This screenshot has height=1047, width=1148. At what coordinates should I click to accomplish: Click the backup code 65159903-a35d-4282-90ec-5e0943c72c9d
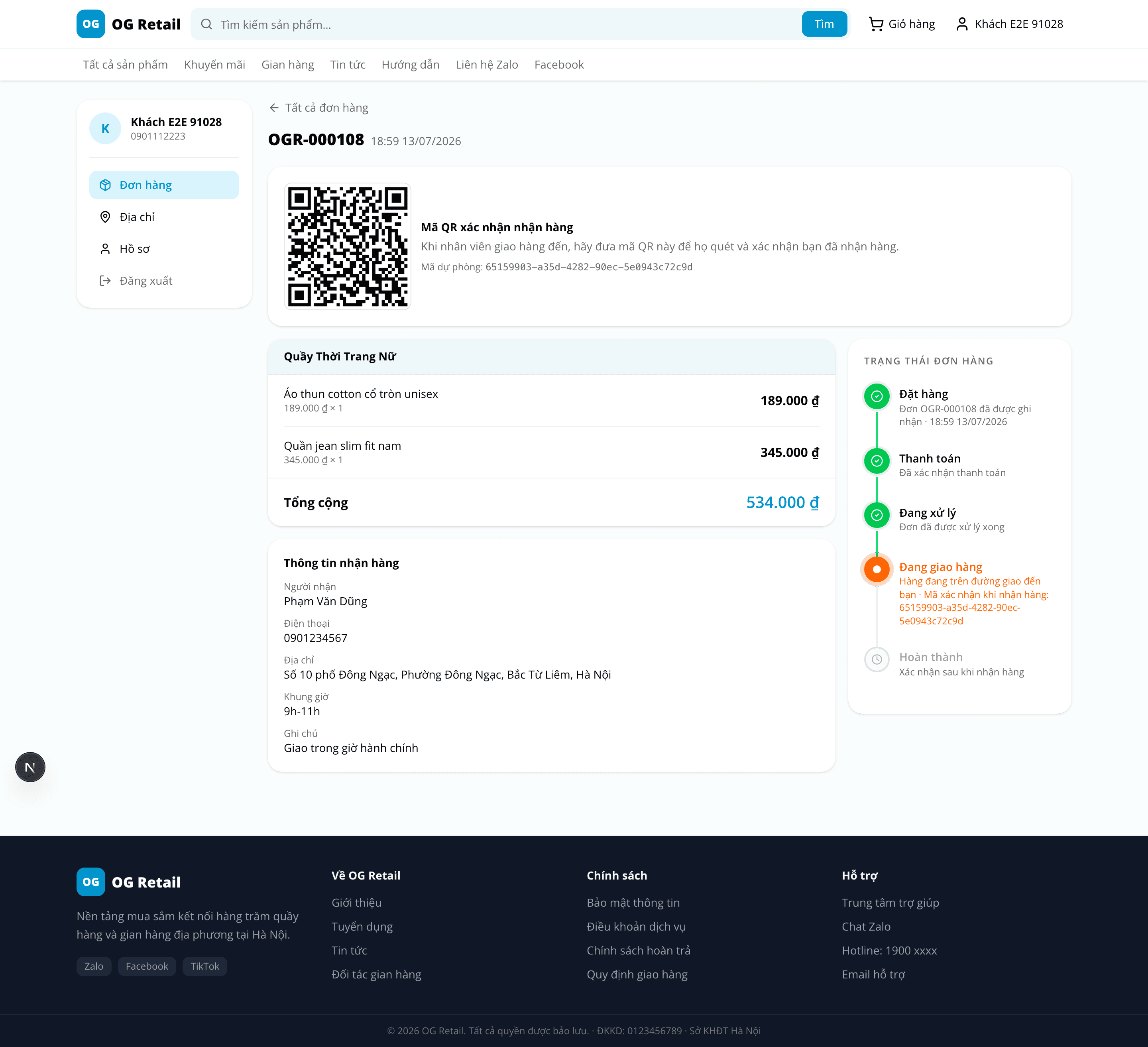pos(589,267)
